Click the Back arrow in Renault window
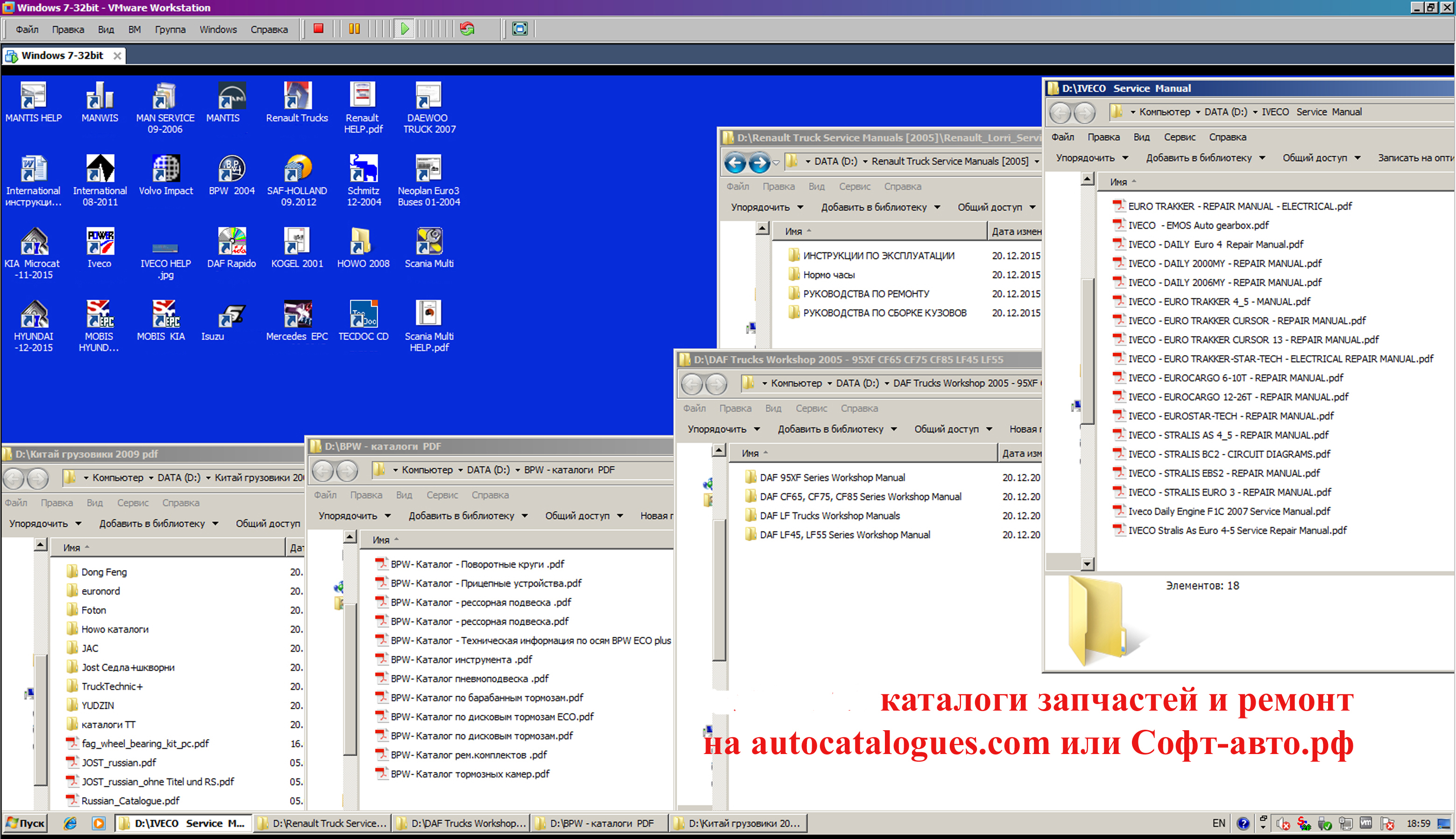 [x=735, y=162]
